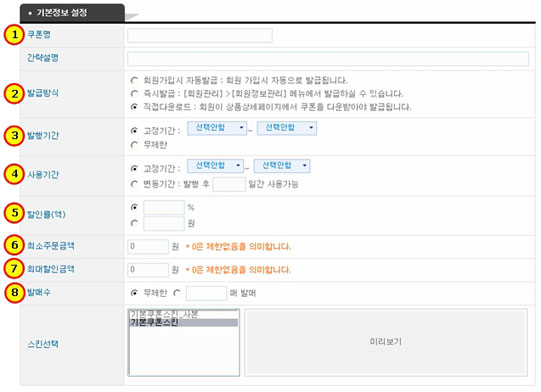
Task: Open 발행기간 start date dropdown
Action: (217, 128)
